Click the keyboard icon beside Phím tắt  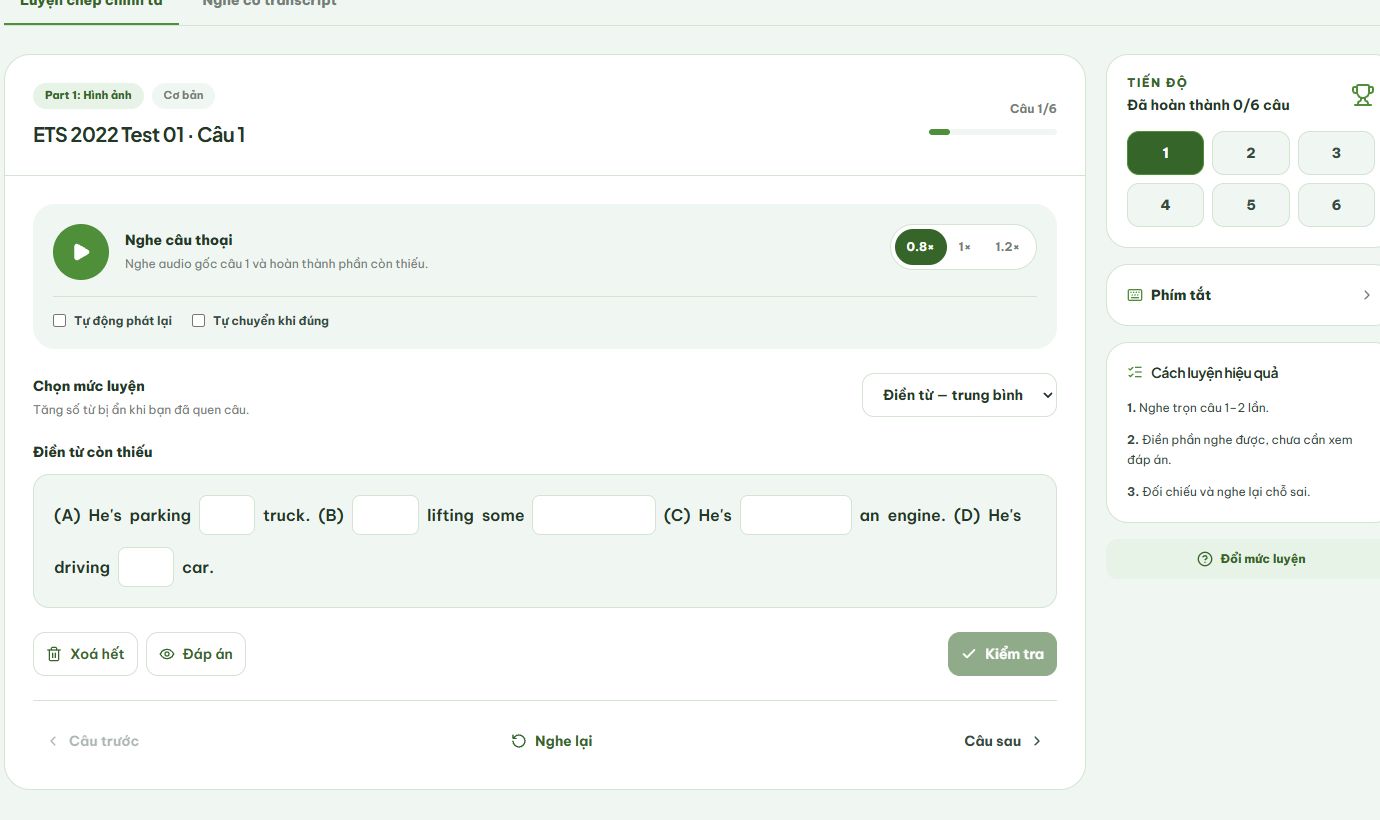[x=1134, y=295]
